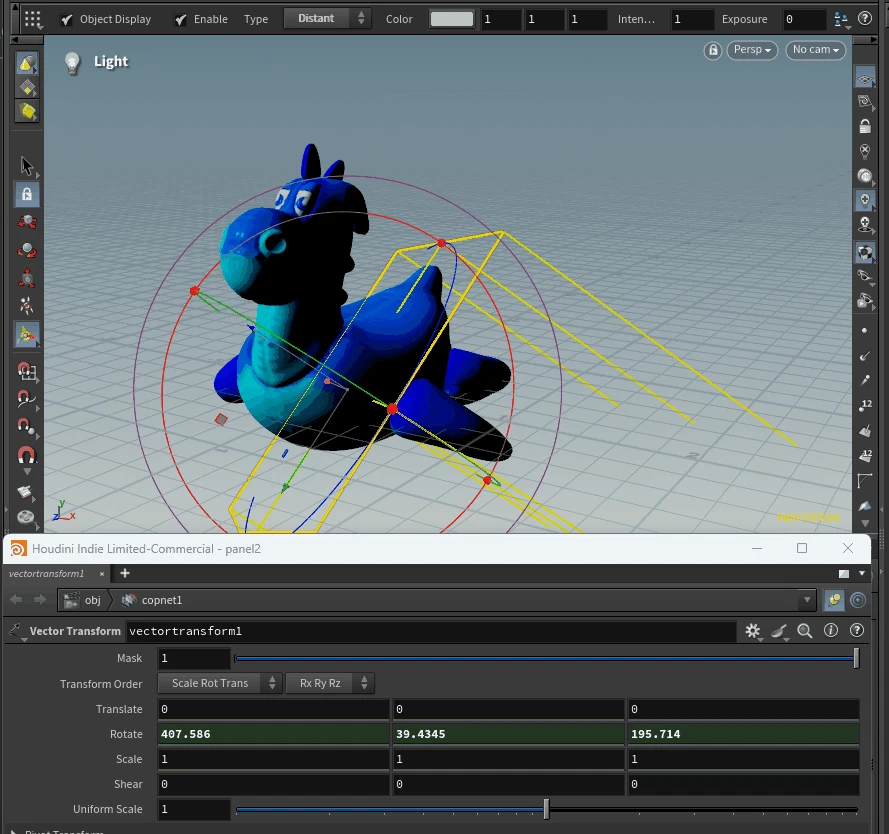The height and width of the screenshot is (834, 889).
Task: Go forward in network path history
Action: click(x=40, y=600)
